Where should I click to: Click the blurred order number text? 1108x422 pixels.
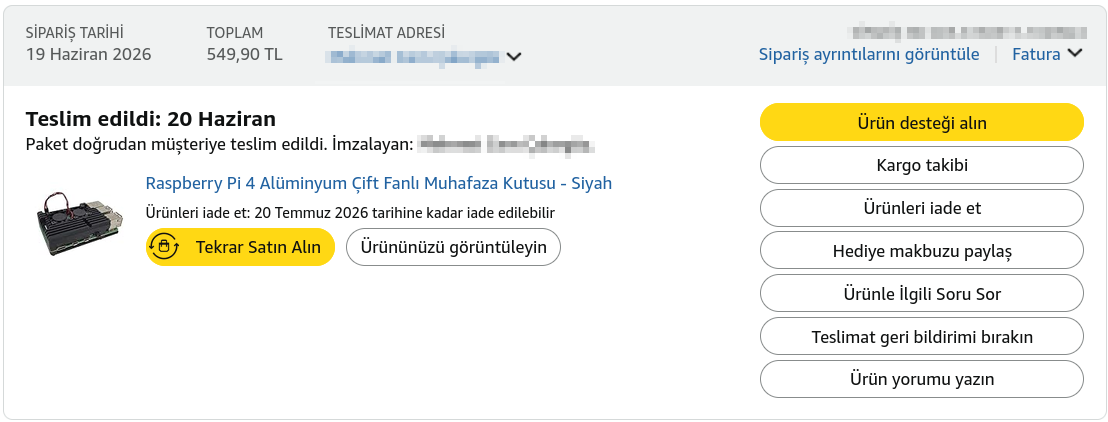coord(970,31)
